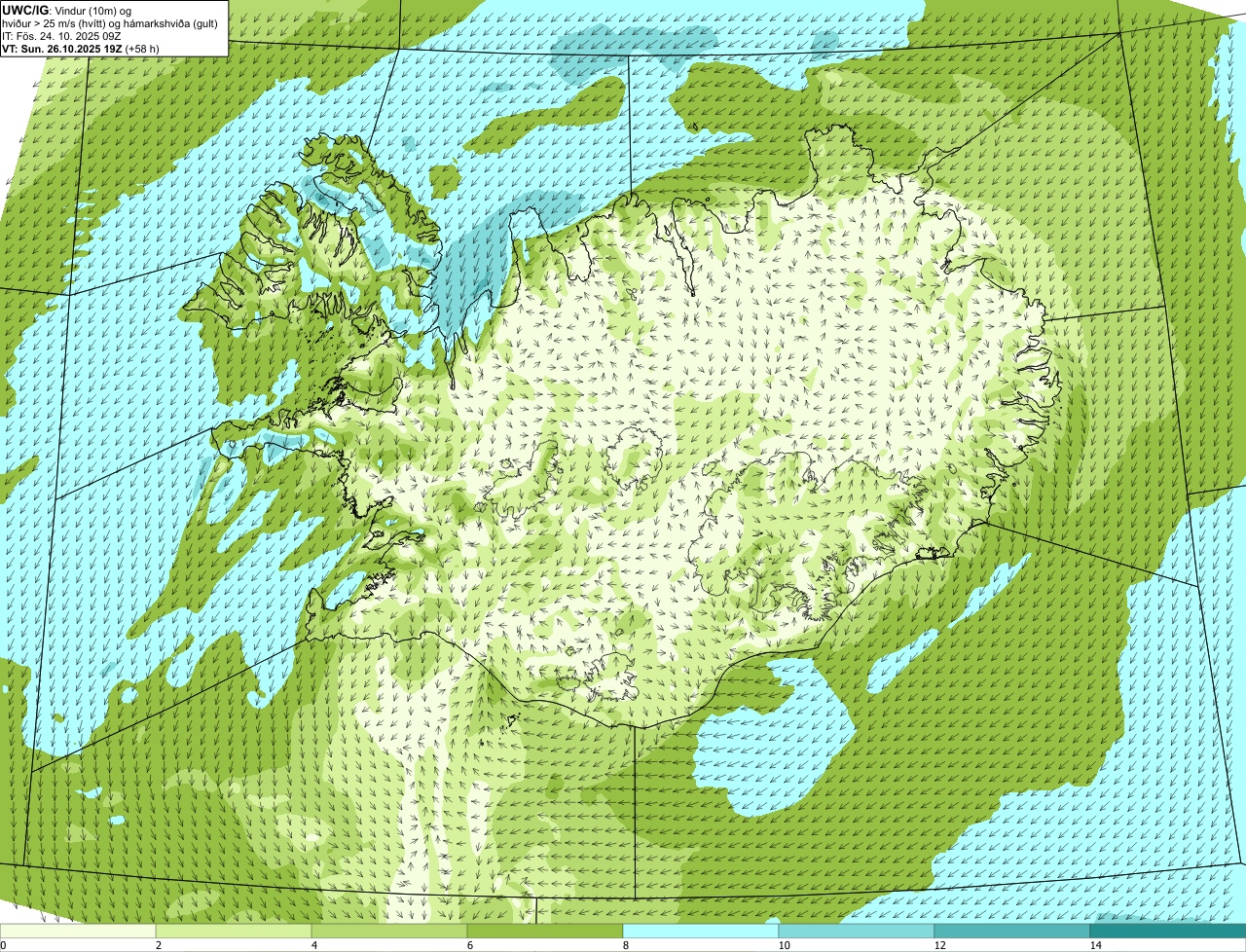This screenshot has height=952, width=1246.
Task: Click the legend label '0'
Action: [4, 945]
